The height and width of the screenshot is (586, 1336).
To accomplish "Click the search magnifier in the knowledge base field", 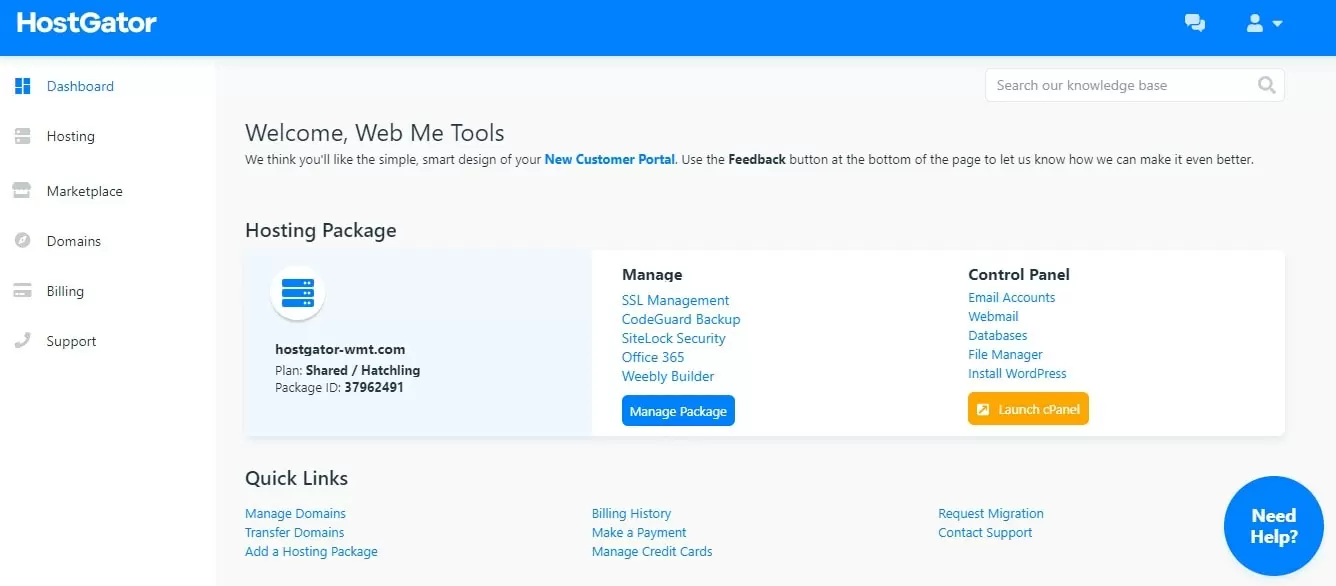I will 1266,85.
